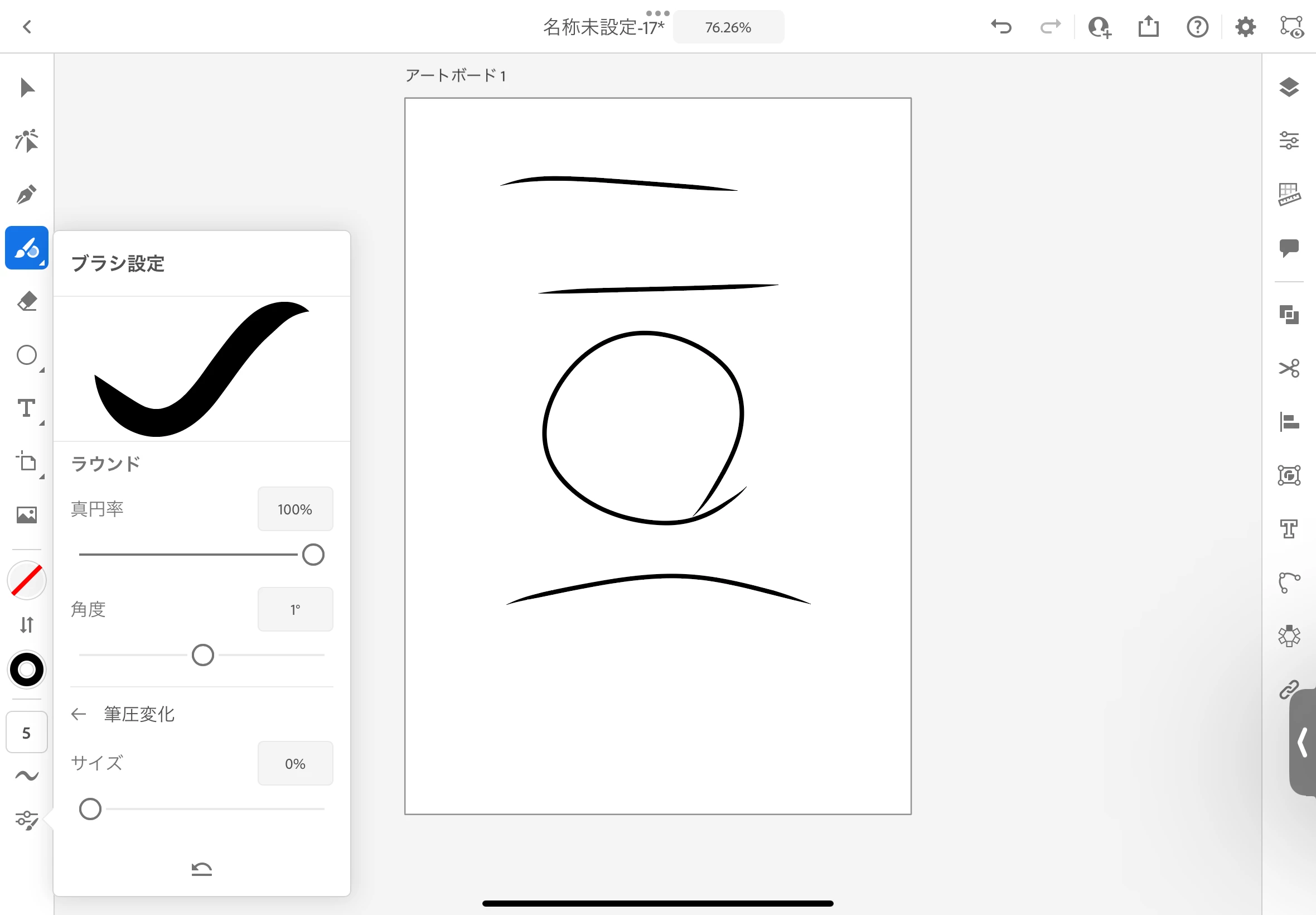Select the Eraser tool
This screenshot has width=1316, height=915.
pyautogui.click(x=27, y=302)
